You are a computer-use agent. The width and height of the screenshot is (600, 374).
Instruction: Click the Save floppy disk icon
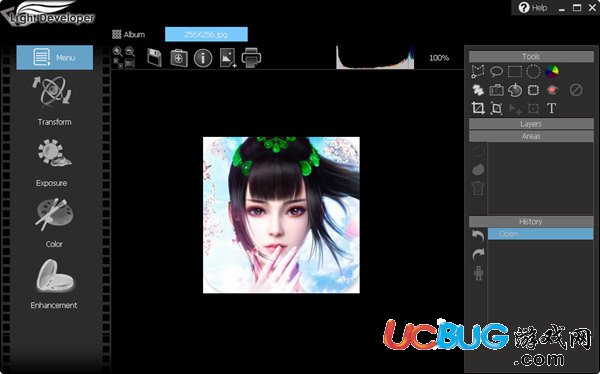pyautogui.click(x=154, y=58)
